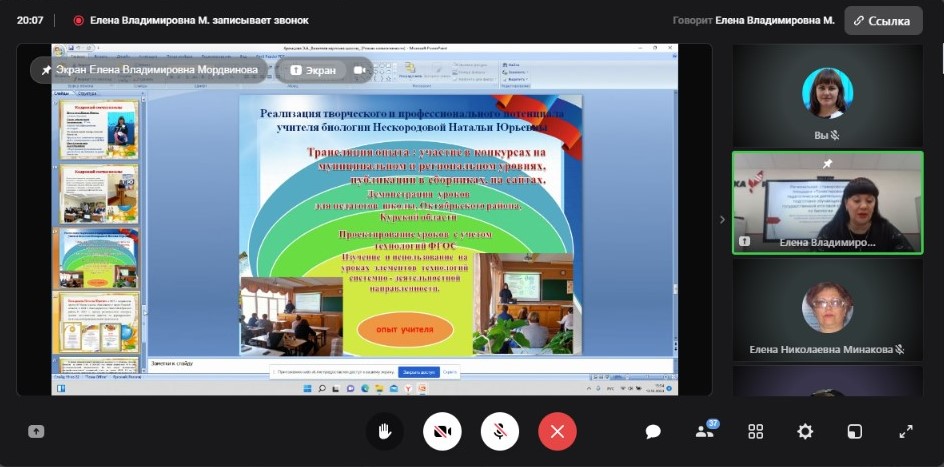Turn on your camera
This screenshot has width=944, height=467.
tap(442, 431)
